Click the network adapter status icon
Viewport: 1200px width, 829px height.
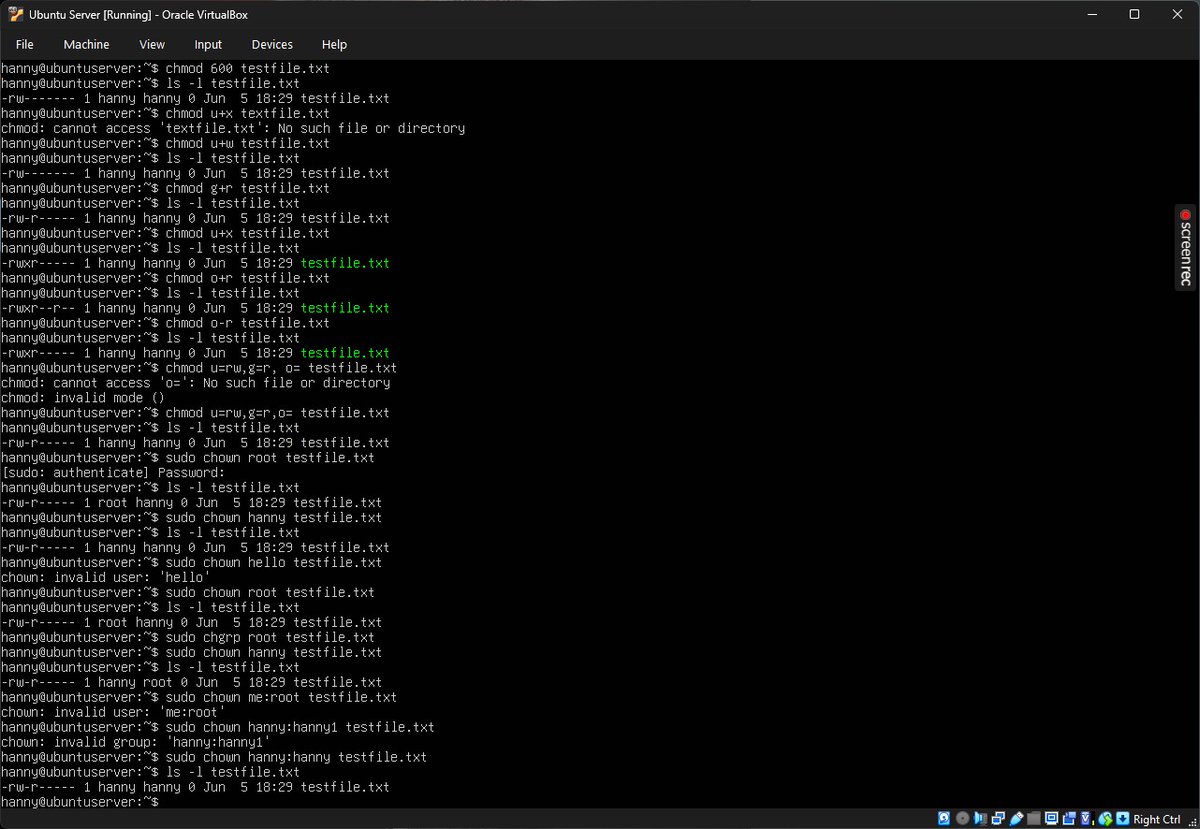[998, 819]
